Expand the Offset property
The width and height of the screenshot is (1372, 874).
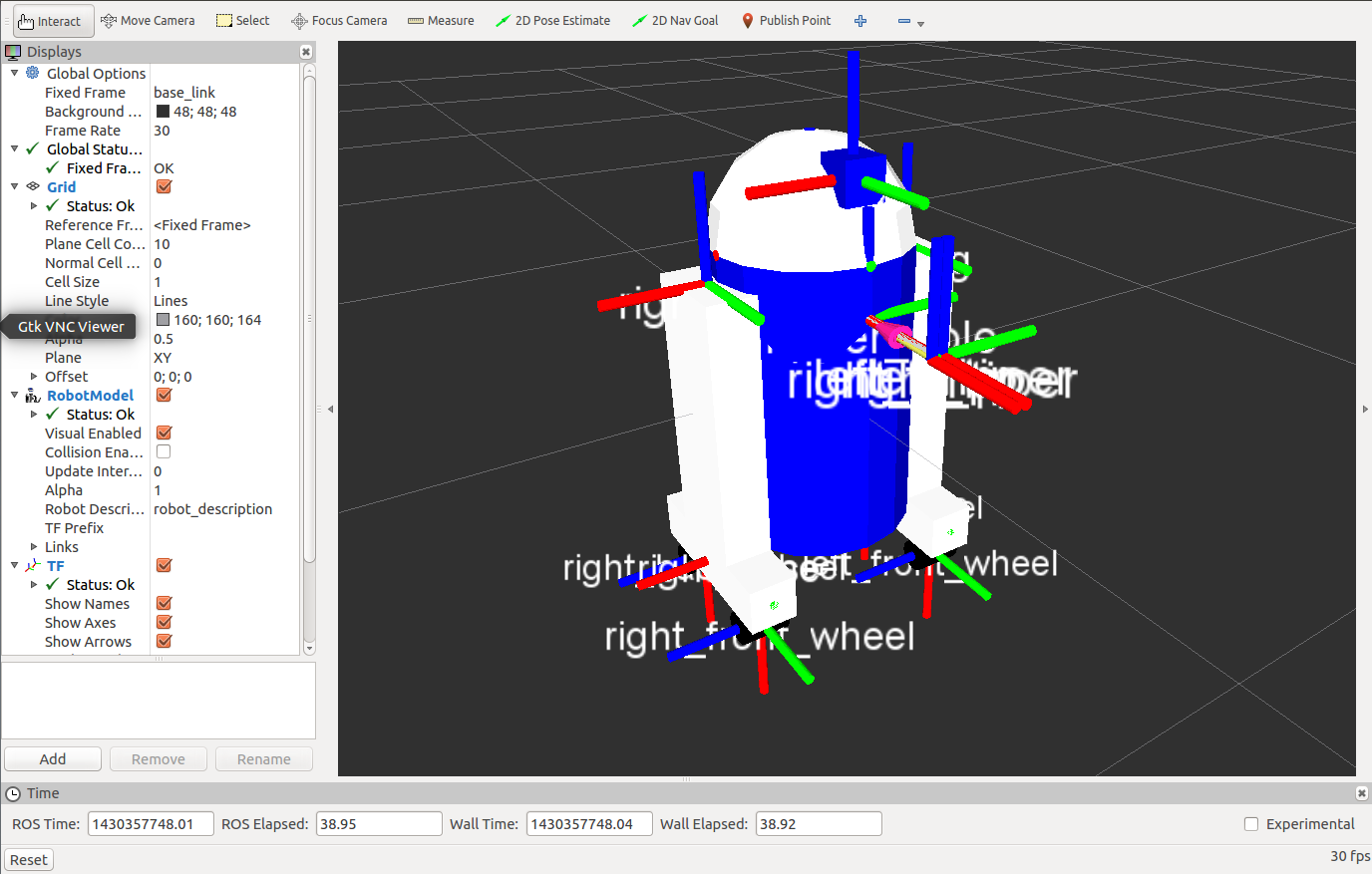34,376
